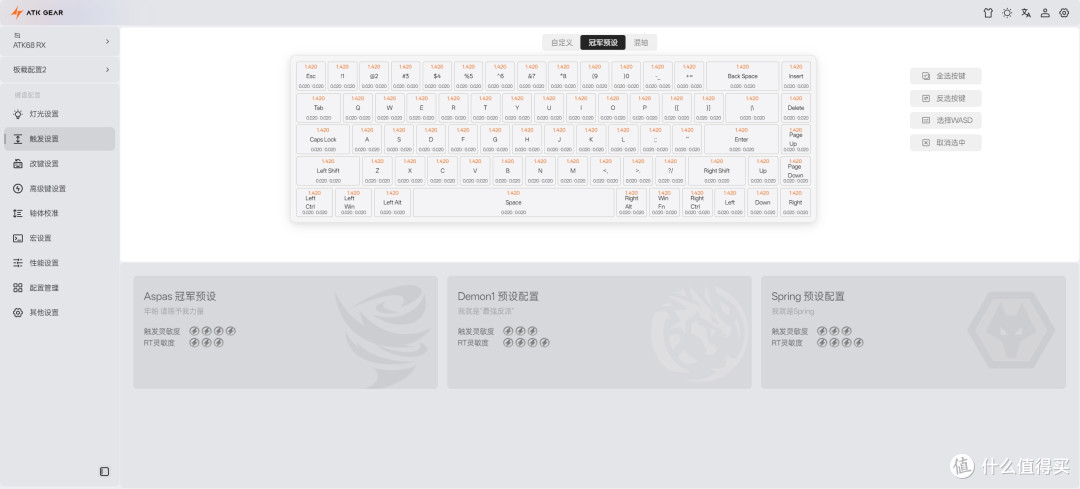Image resolution: width=1080 pixels, height=489 pixels.
Task: Open 性能设置 performance settings
Action: 59,262
